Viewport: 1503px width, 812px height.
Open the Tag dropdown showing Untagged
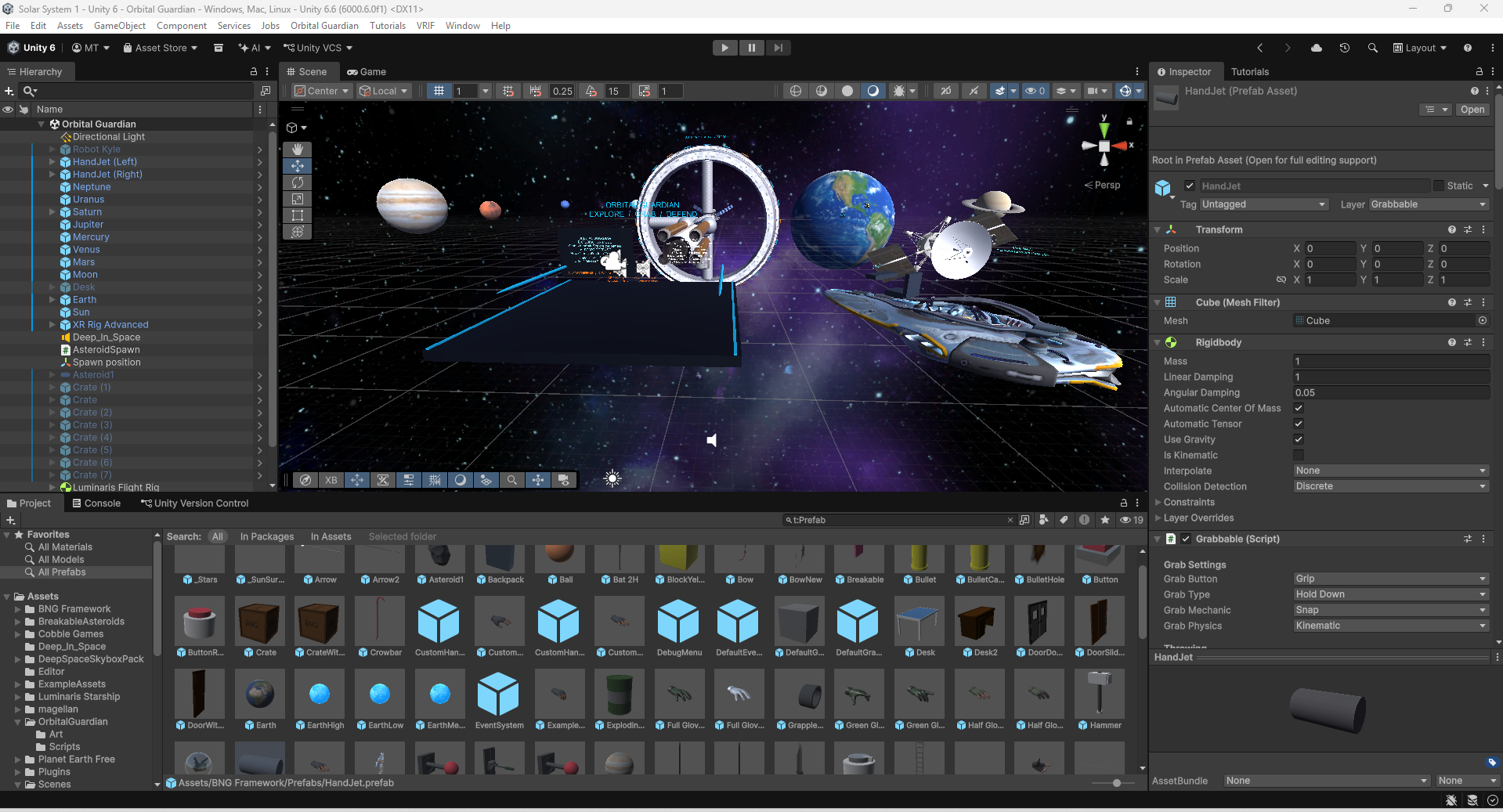(x=1264, y=204)
